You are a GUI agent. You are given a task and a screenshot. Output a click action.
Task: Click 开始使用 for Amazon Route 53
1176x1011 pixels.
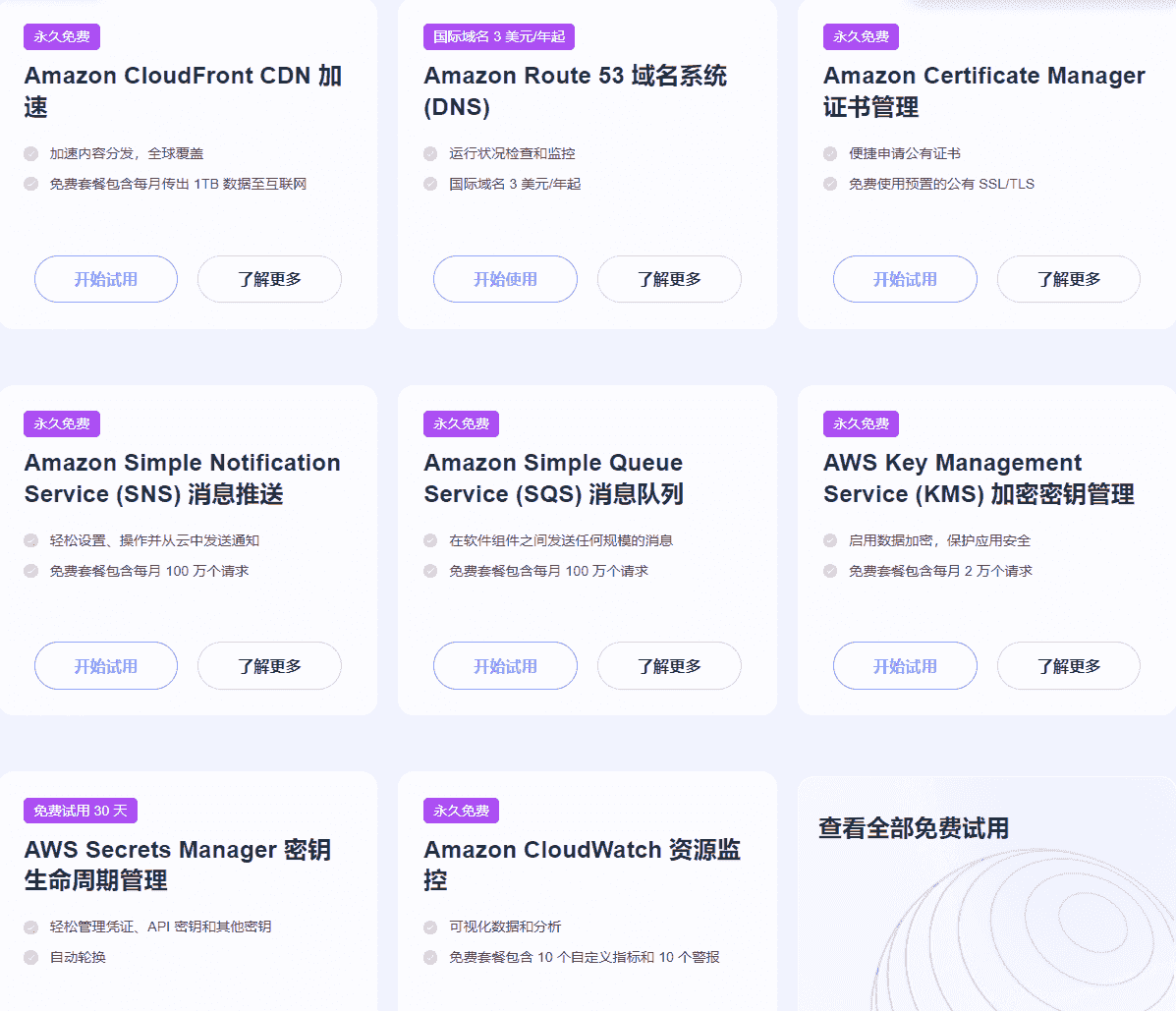point(505,279)
